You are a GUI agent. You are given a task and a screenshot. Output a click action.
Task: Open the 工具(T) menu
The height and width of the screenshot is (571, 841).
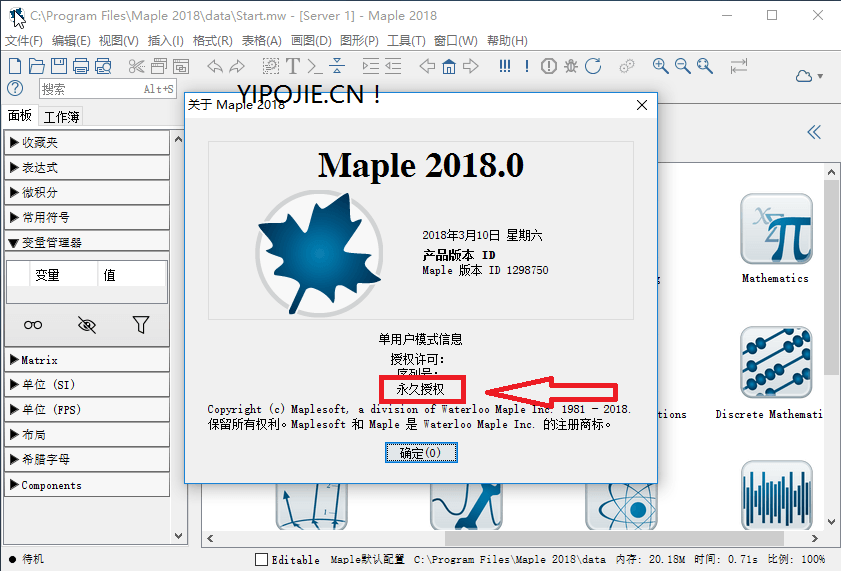pyautogui.click(x=406, y=41)
